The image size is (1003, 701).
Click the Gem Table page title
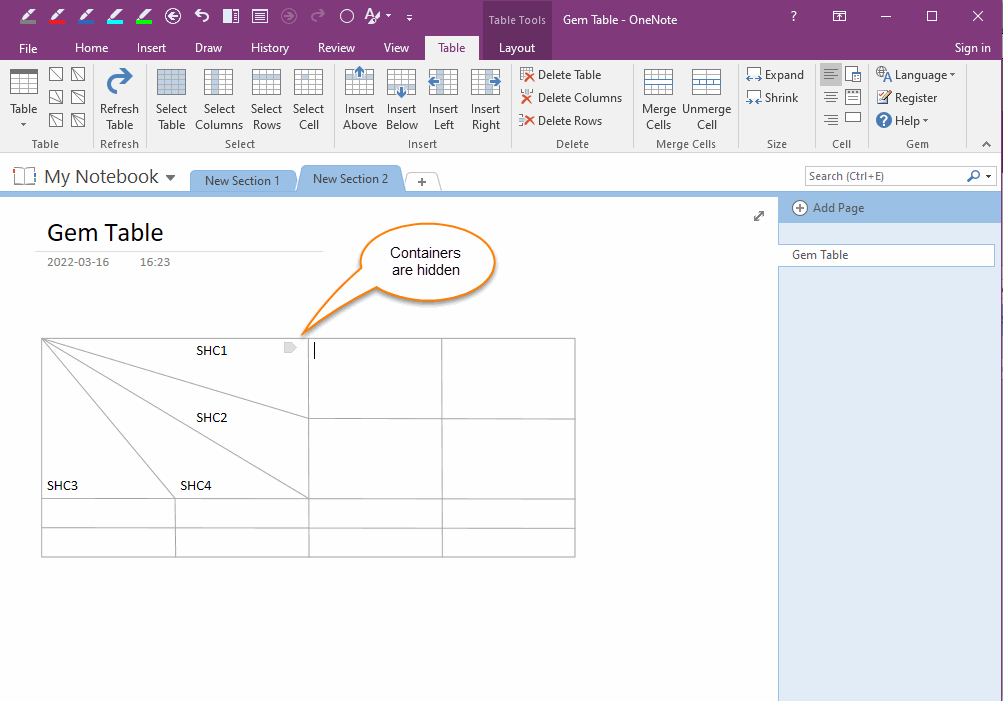106,233
